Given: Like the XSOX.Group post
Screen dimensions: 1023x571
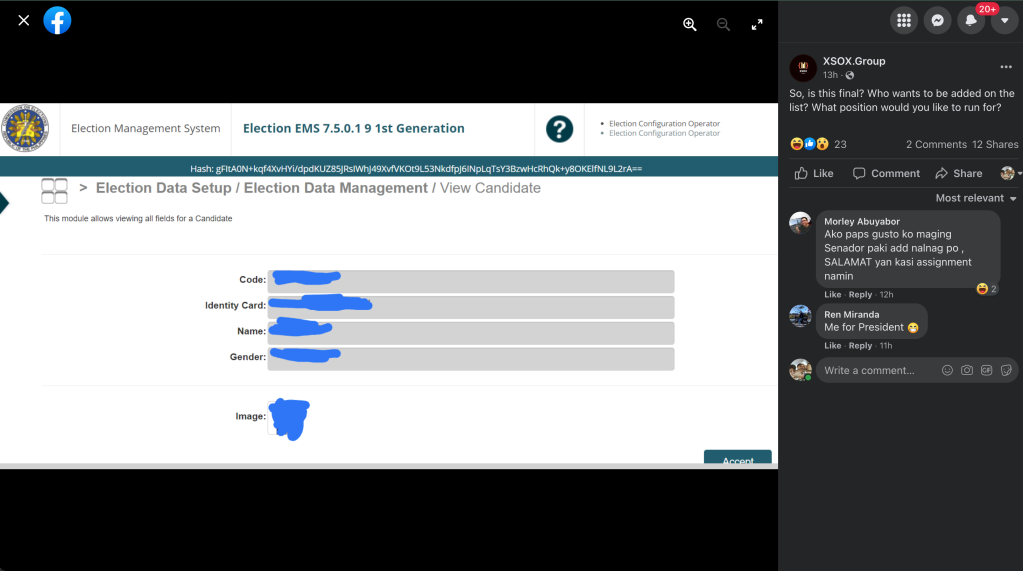Looking at the screenshot, I should click(814, 173).
